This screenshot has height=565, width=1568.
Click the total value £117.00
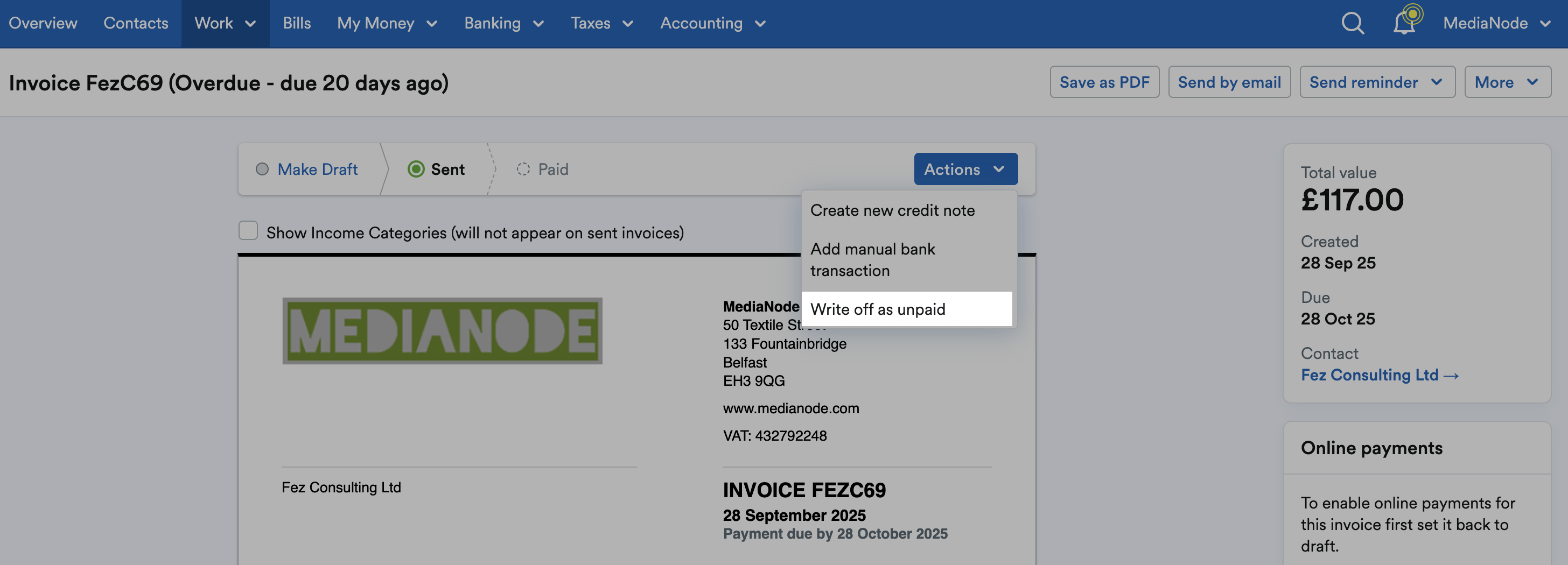point(1352,200)
